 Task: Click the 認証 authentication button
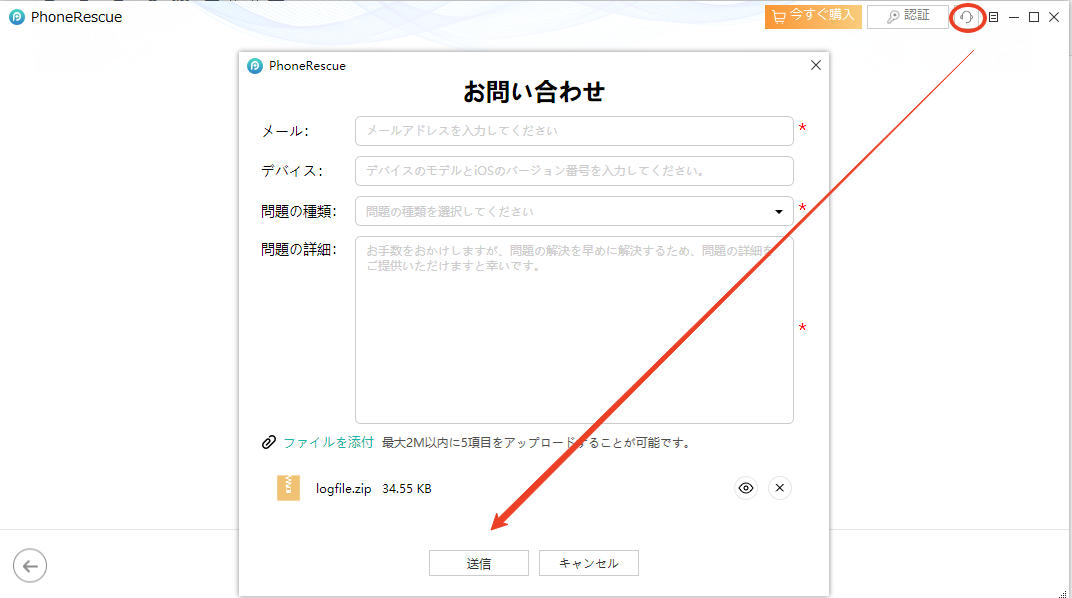coord(907,16)
